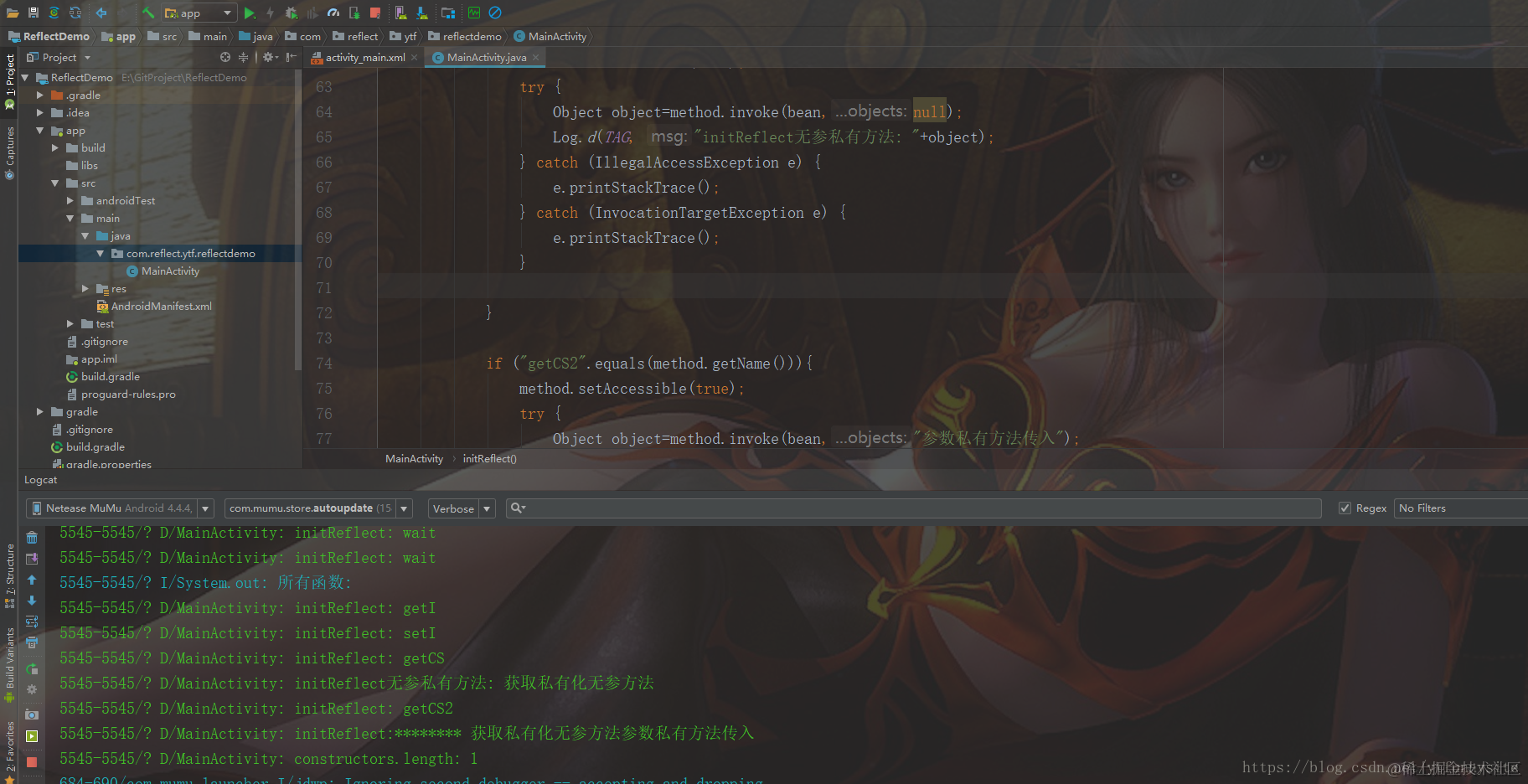Open the Structure side tab

pos(10,575)
